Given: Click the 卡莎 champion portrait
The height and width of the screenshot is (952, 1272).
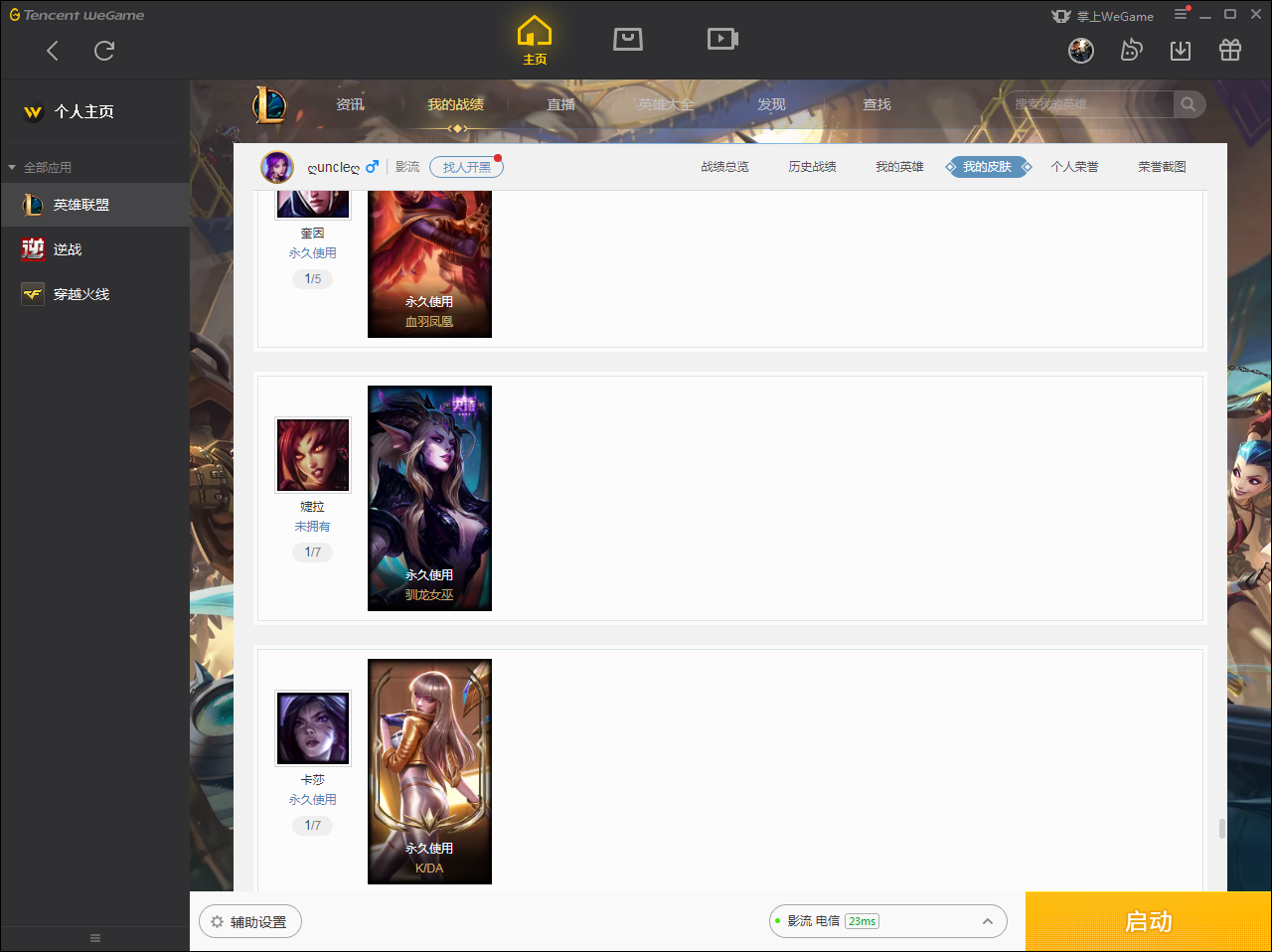Looking at the screenshot, I should click(313, 728).
